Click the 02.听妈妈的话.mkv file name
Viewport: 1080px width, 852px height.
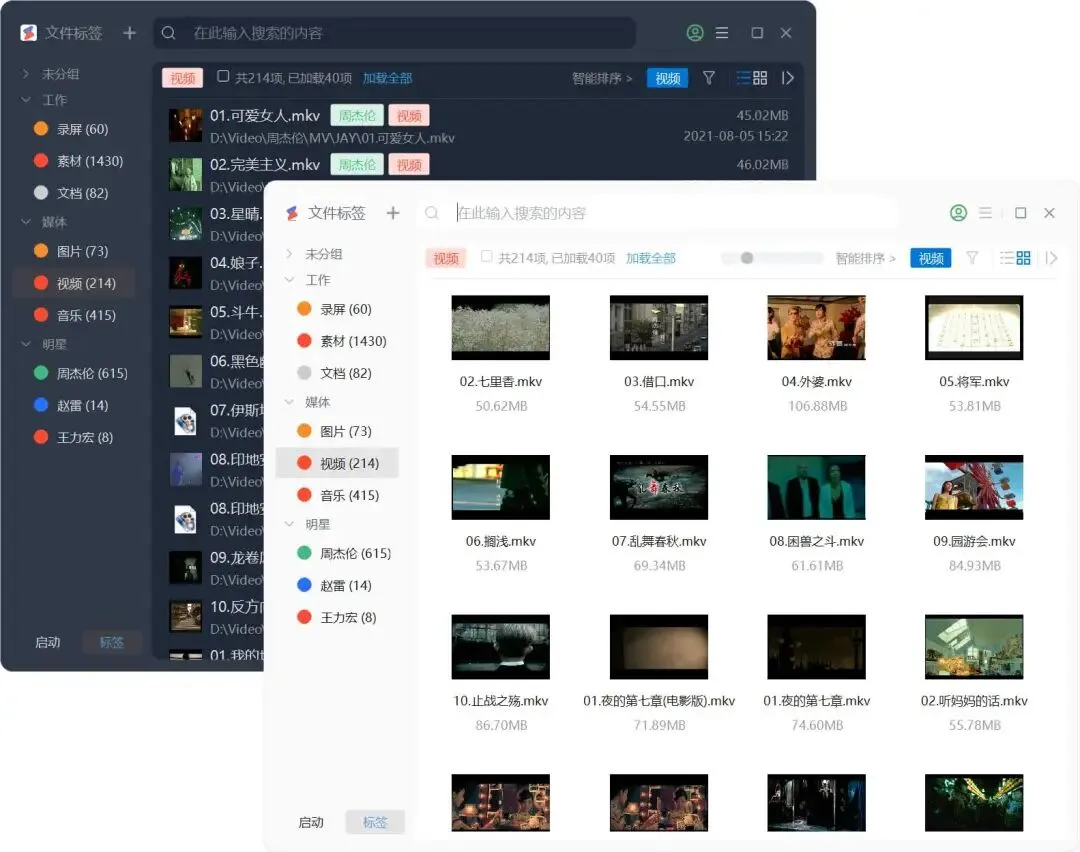coord(974,701)
